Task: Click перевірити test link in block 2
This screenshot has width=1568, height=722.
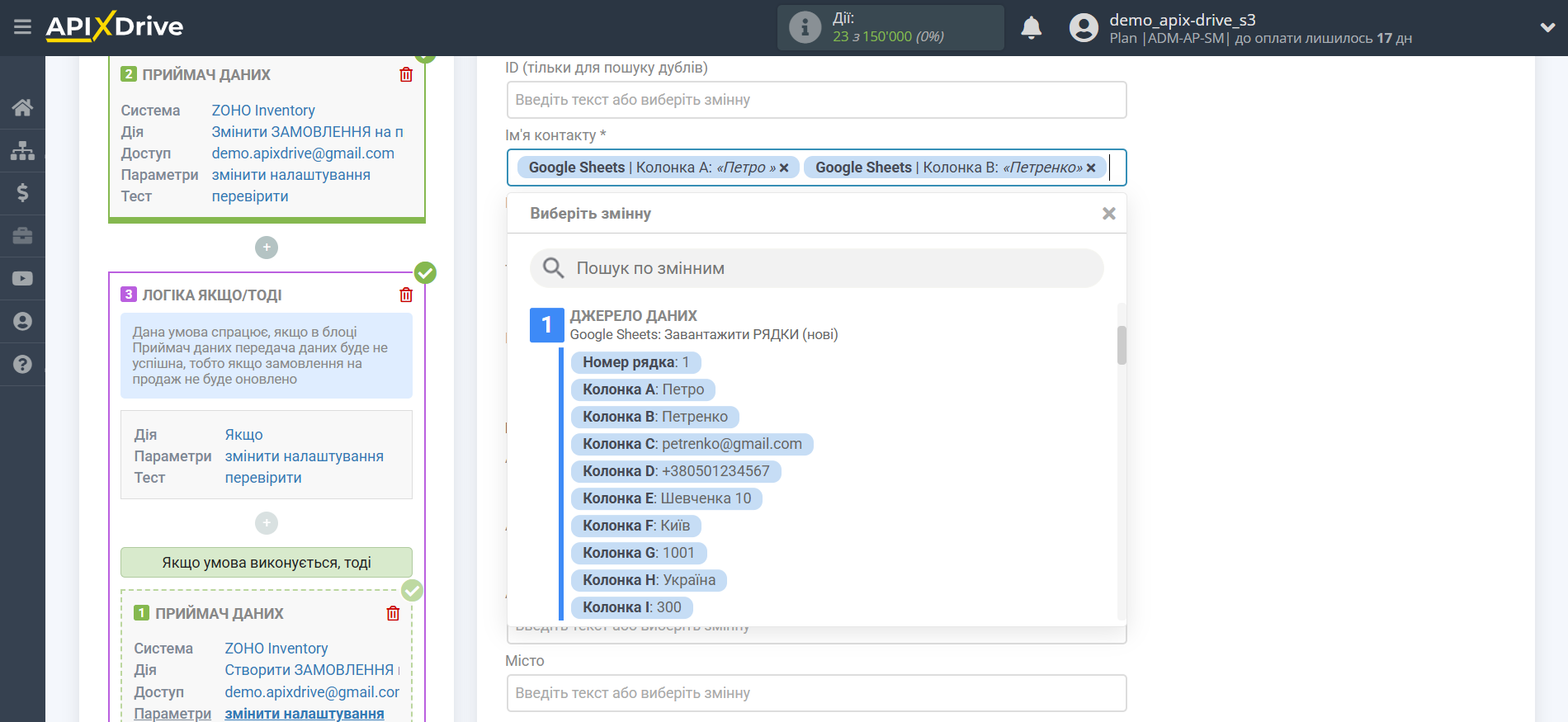Action: tap(250, 196)
